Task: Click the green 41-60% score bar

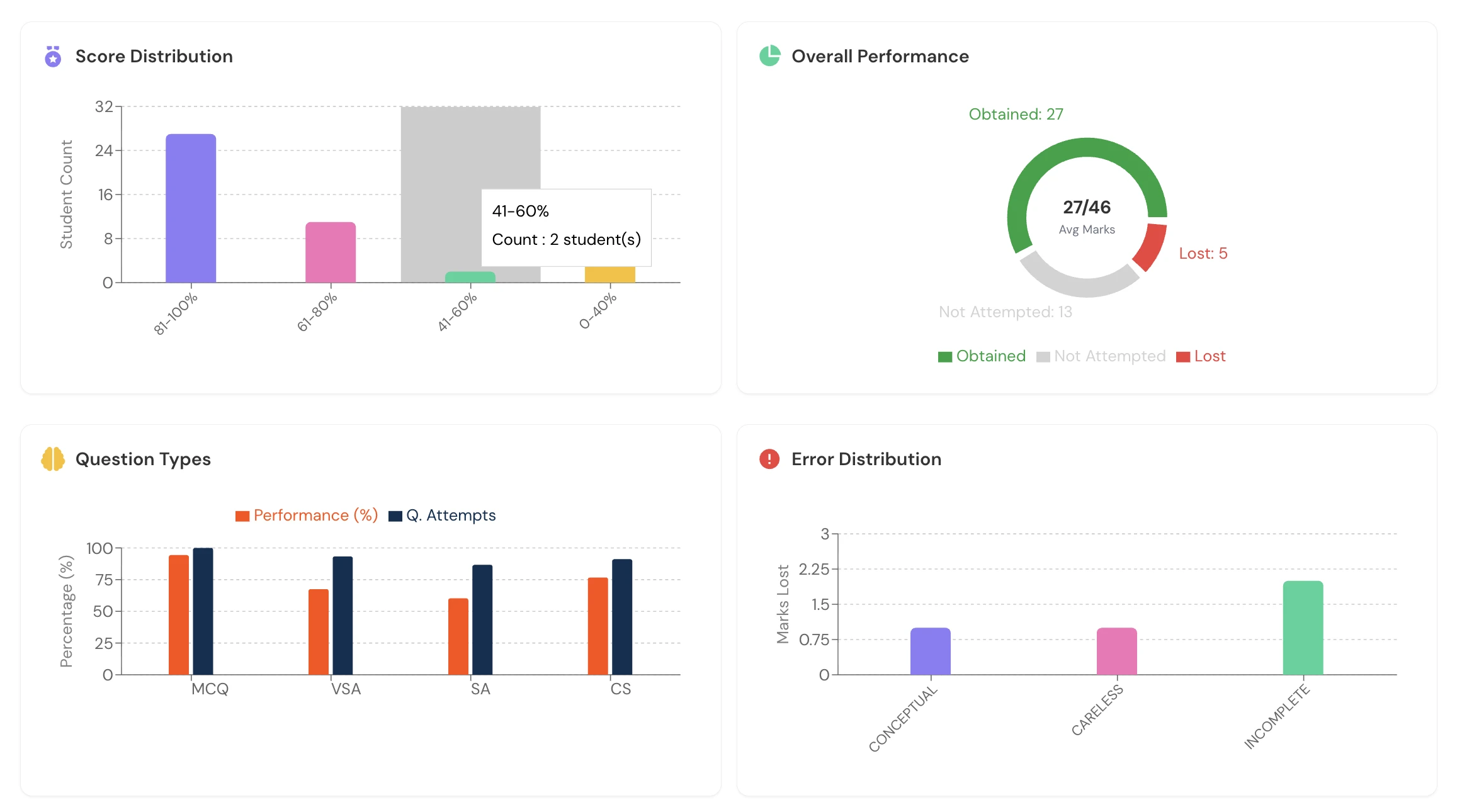Action: click(x=470, y=277)
